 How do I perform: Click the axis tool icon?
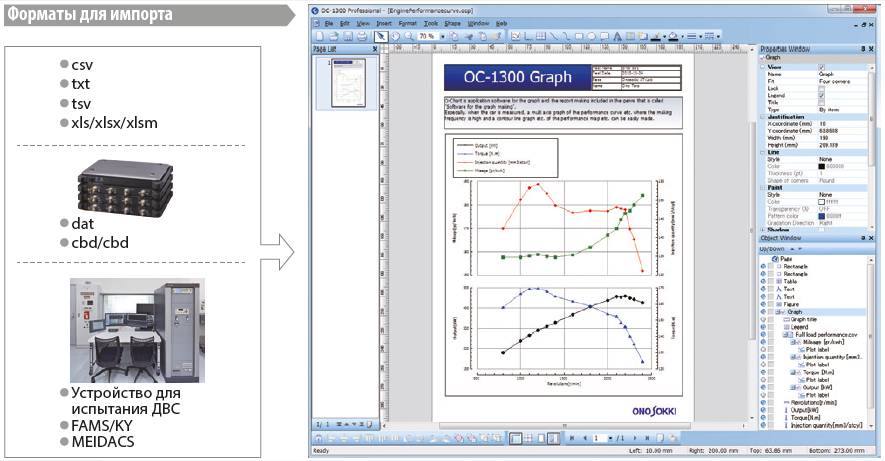pos(528,37)
